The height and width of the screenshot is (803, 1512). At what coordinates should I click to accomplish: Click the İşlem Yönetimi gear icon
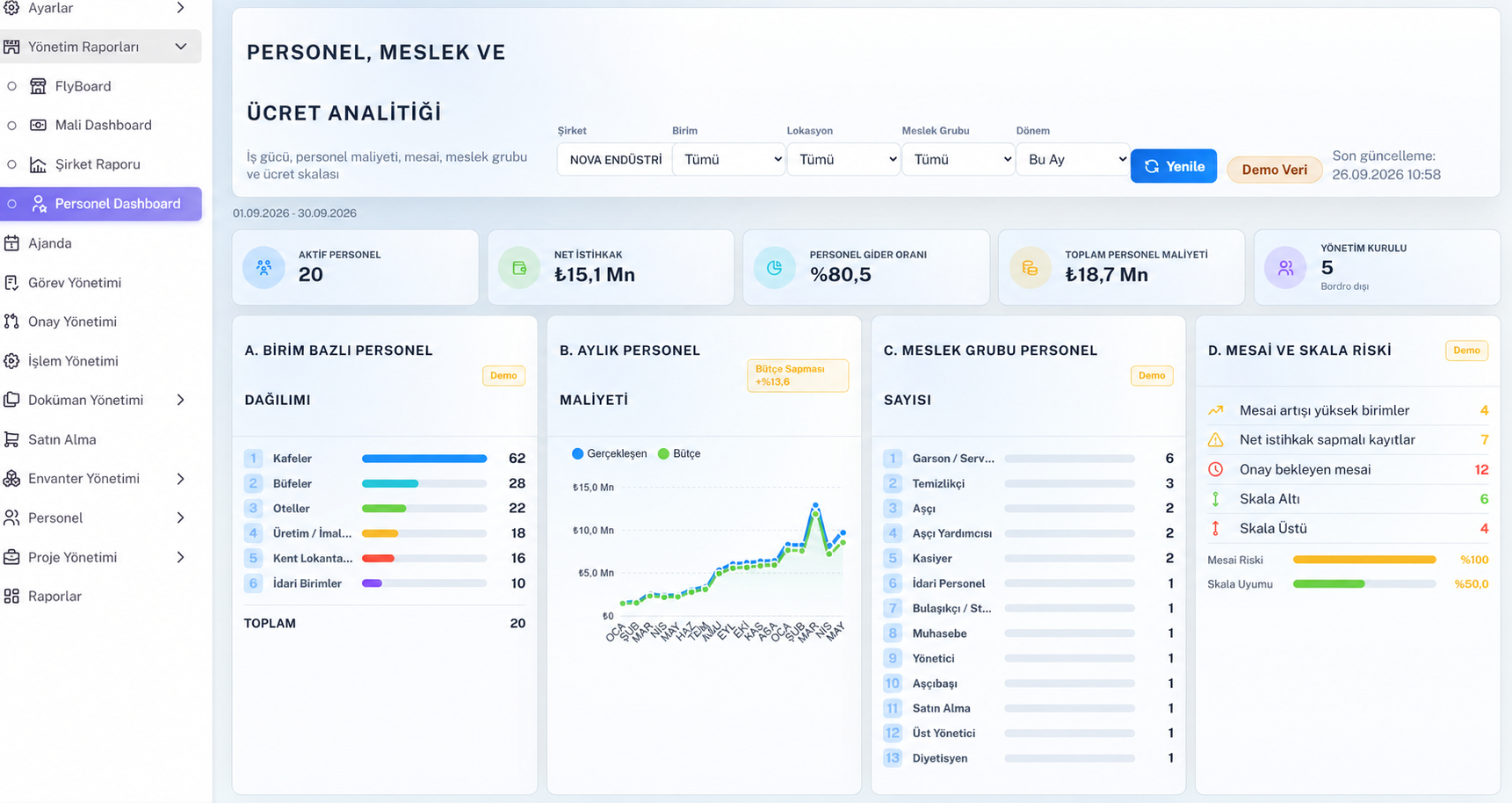(11, 361)
